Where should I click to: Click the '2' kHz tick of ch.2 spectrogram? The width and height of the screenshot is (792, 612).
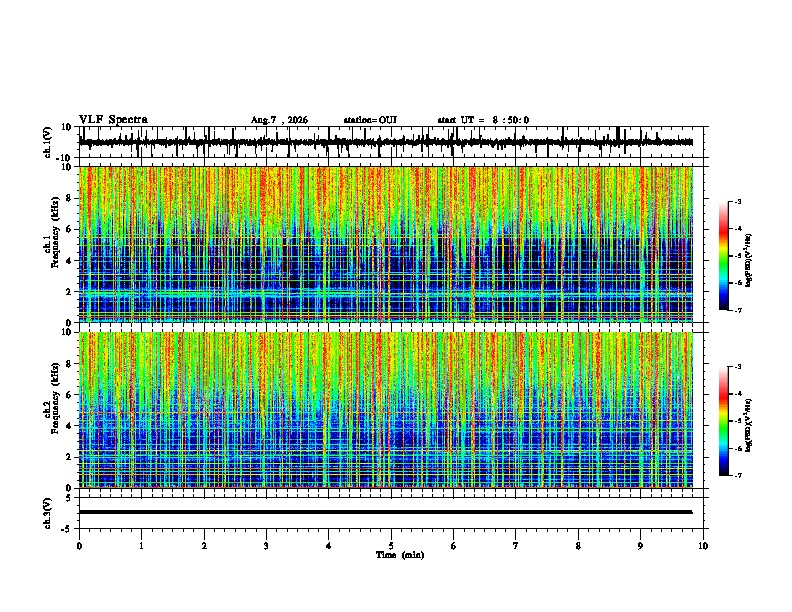tap(70, 457)
